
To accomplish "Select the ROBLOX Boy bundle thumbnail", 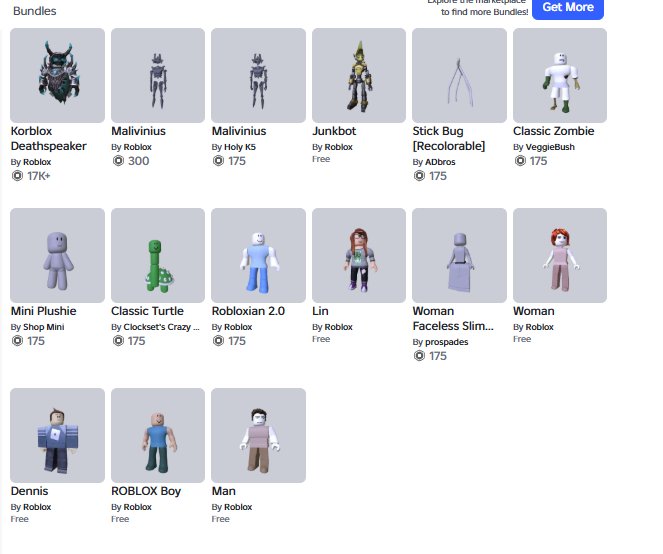I will 158,435.
